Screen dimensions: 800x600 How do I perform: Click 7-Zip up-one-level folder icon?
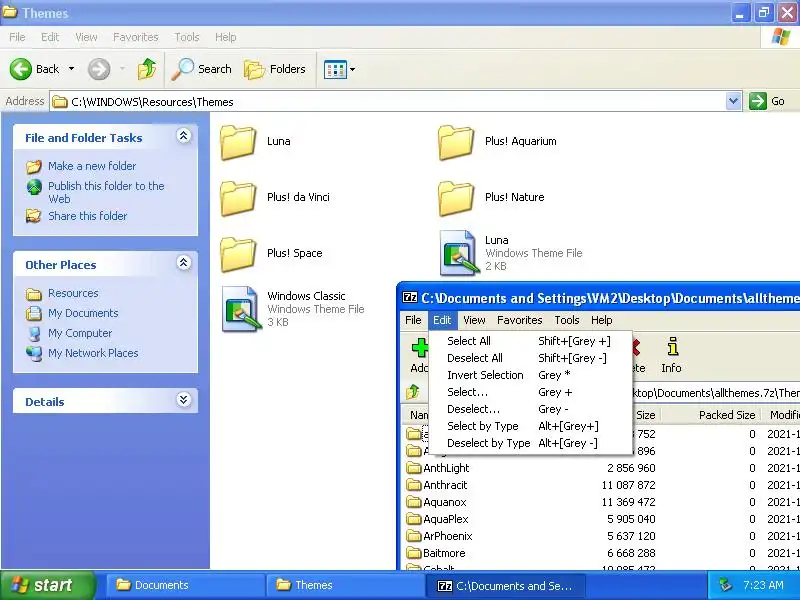click(413, 392)
